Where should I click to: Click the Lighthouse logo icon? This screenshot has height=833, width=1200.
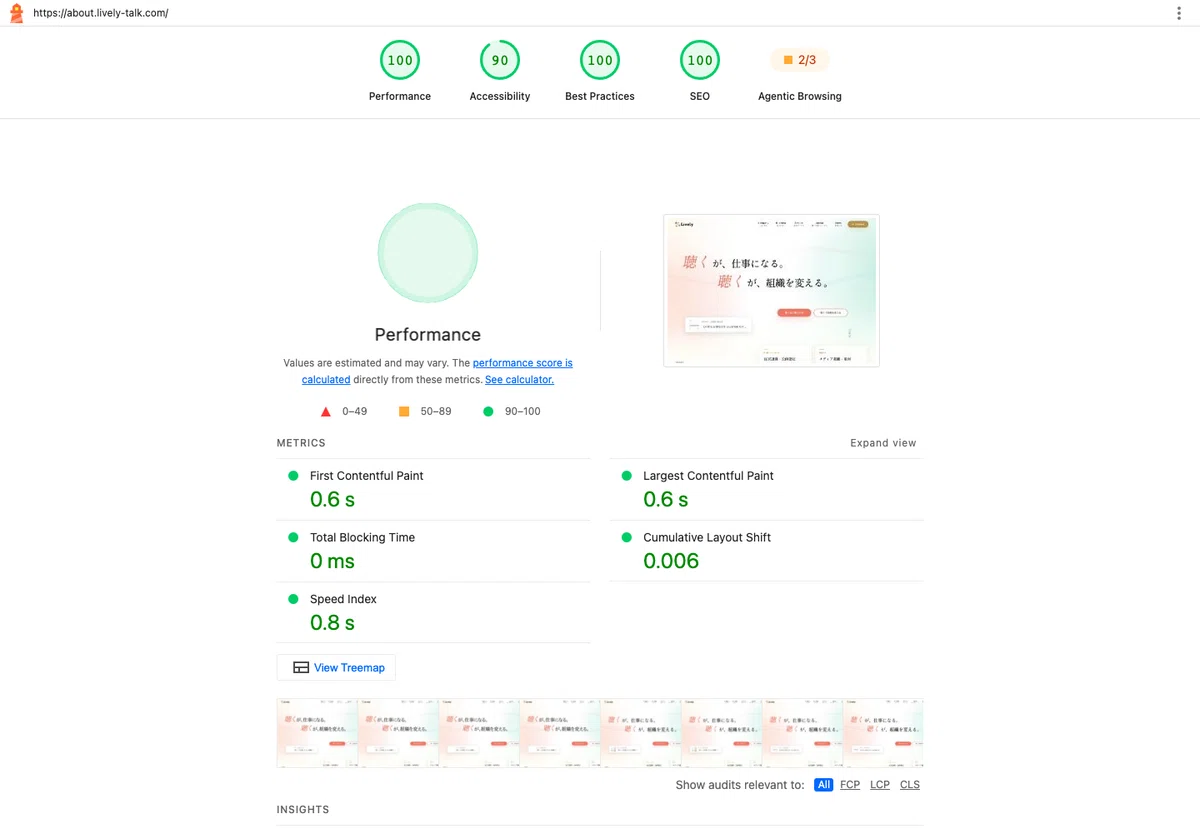(16, 13)
